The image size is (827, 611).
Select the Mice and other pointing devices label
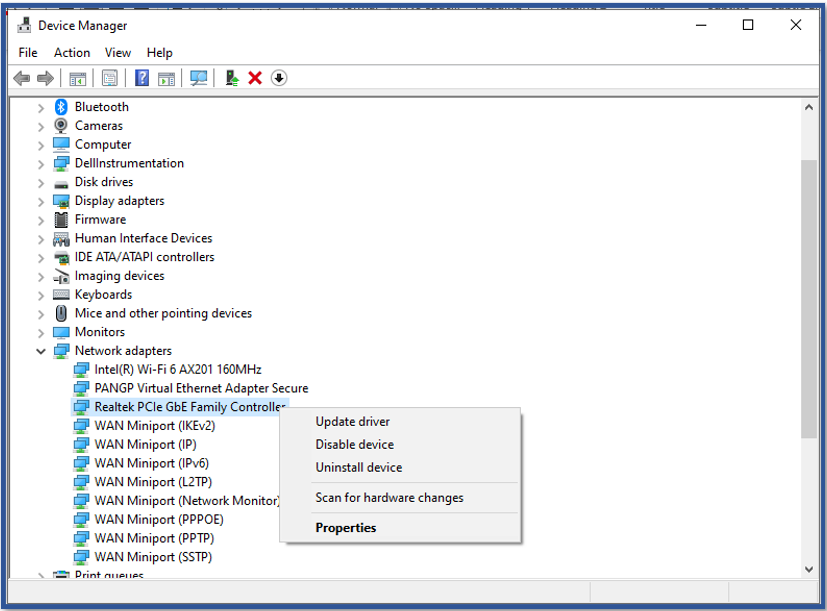click(x=164, y=313)
